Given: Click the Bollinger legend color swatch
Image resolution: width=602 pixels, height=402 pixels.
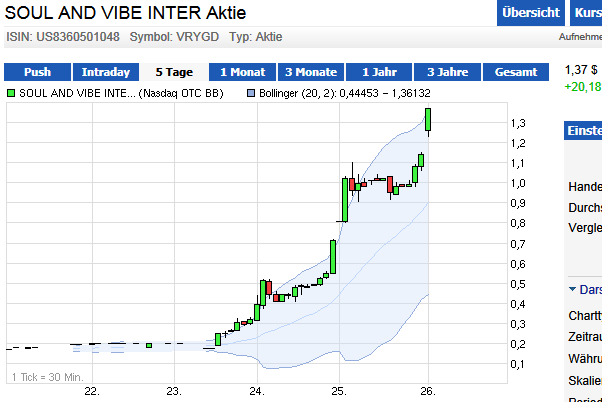Looking at the screenshot, I should coord(251,93).
